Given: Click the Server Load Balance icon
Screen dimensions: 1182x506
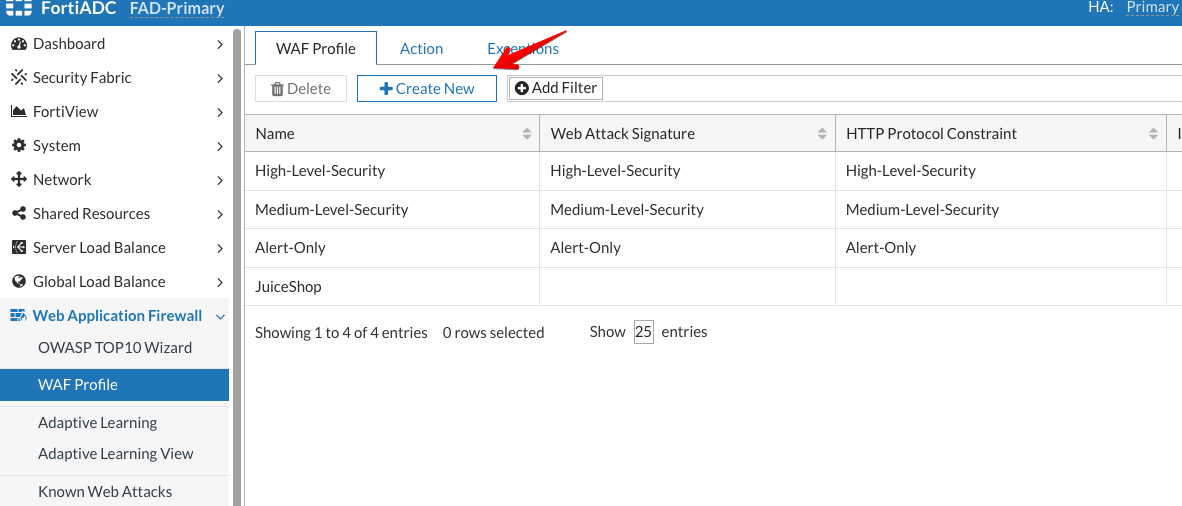Looking at the screenshot, I should [18, 248].
